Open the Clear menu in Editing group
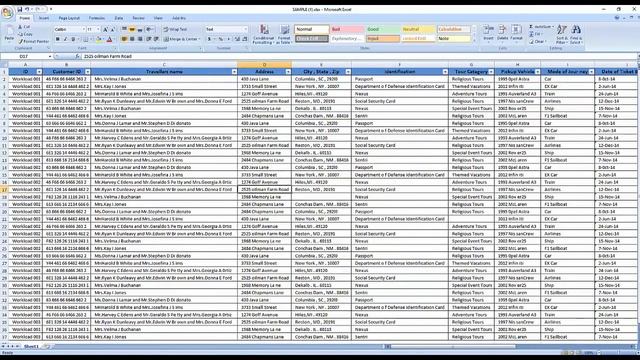Screen dimensions: 640x360 click(x=538, y=42)
